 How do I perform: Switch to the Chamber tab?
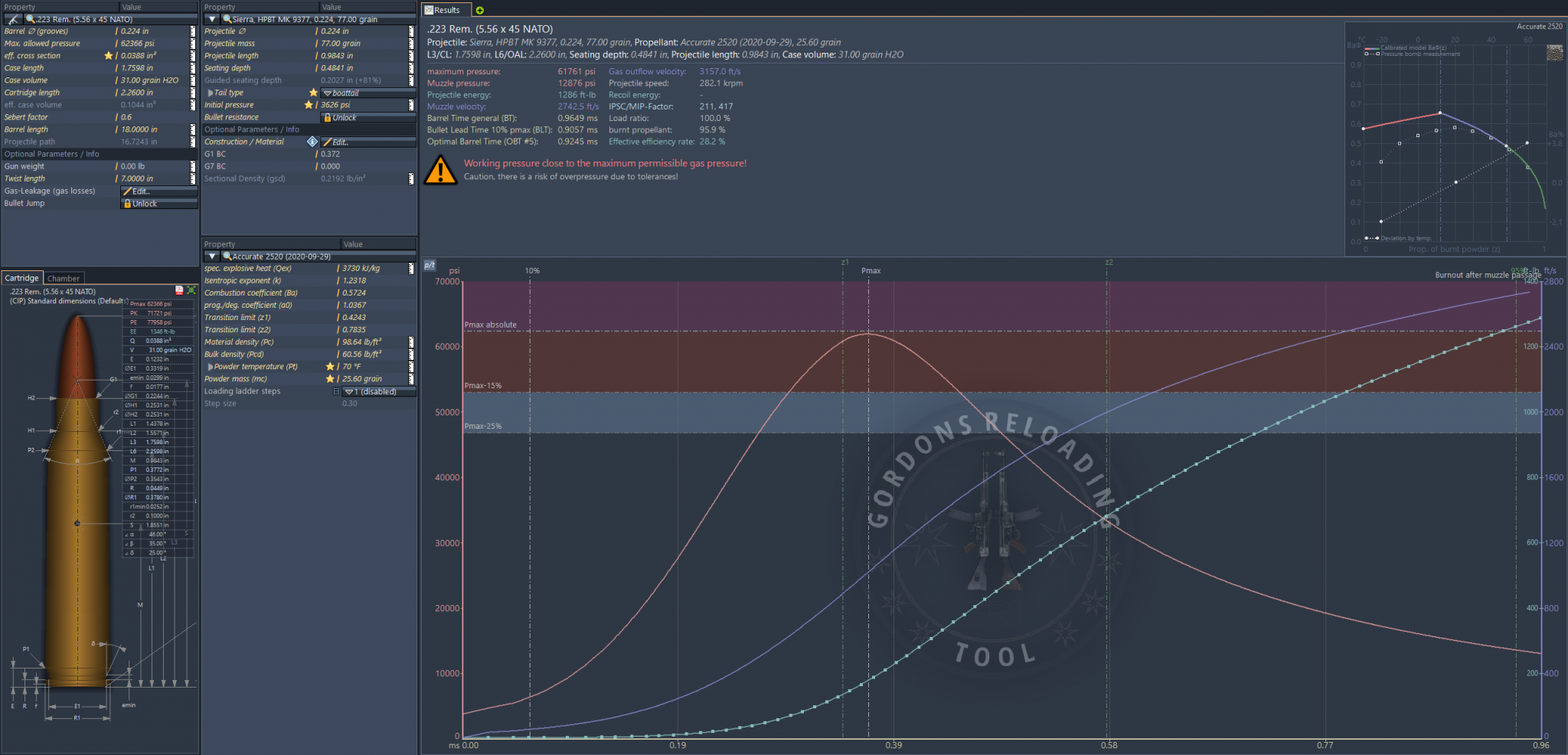tap(64, 278)
